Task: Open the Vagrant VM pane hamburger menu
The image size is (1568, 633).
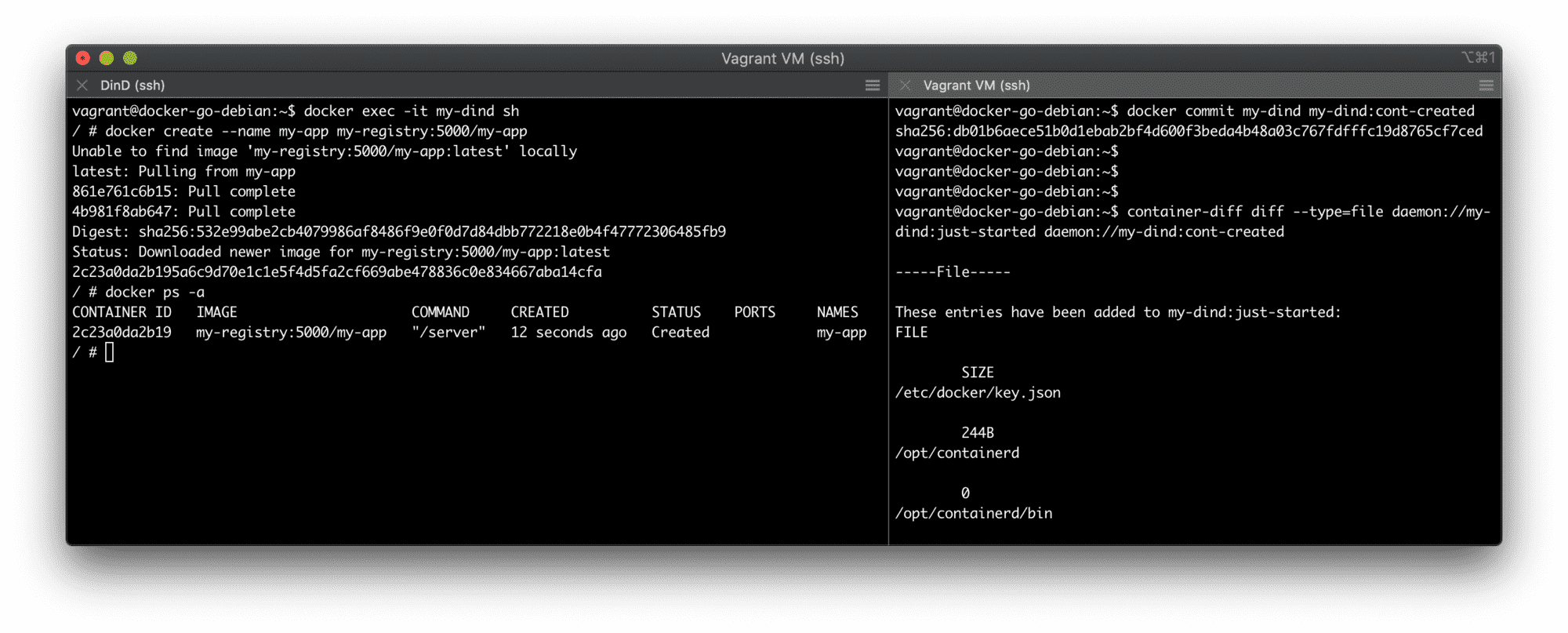Action: point(1486,85)
